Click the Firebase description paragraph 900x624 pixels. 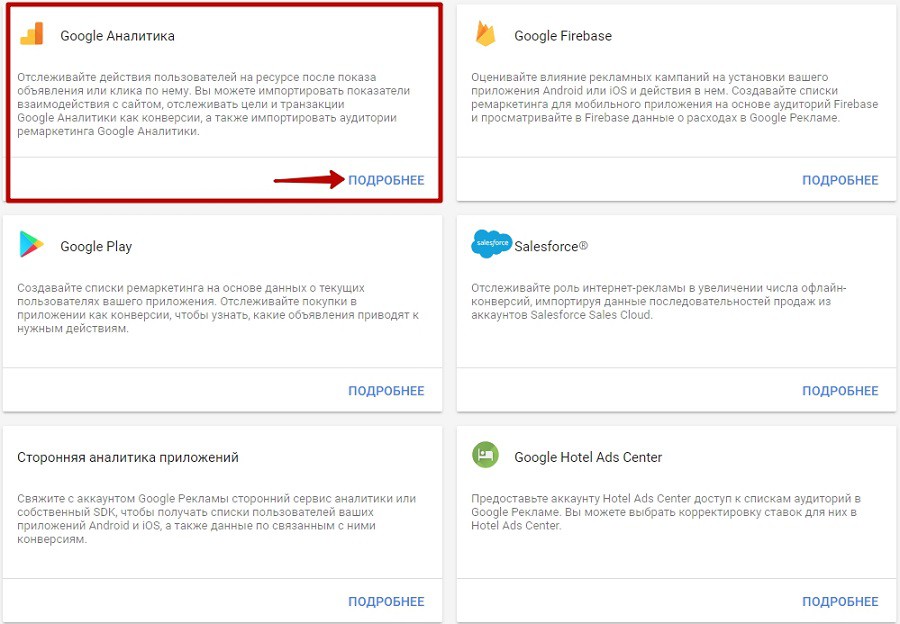click(674, 98)
